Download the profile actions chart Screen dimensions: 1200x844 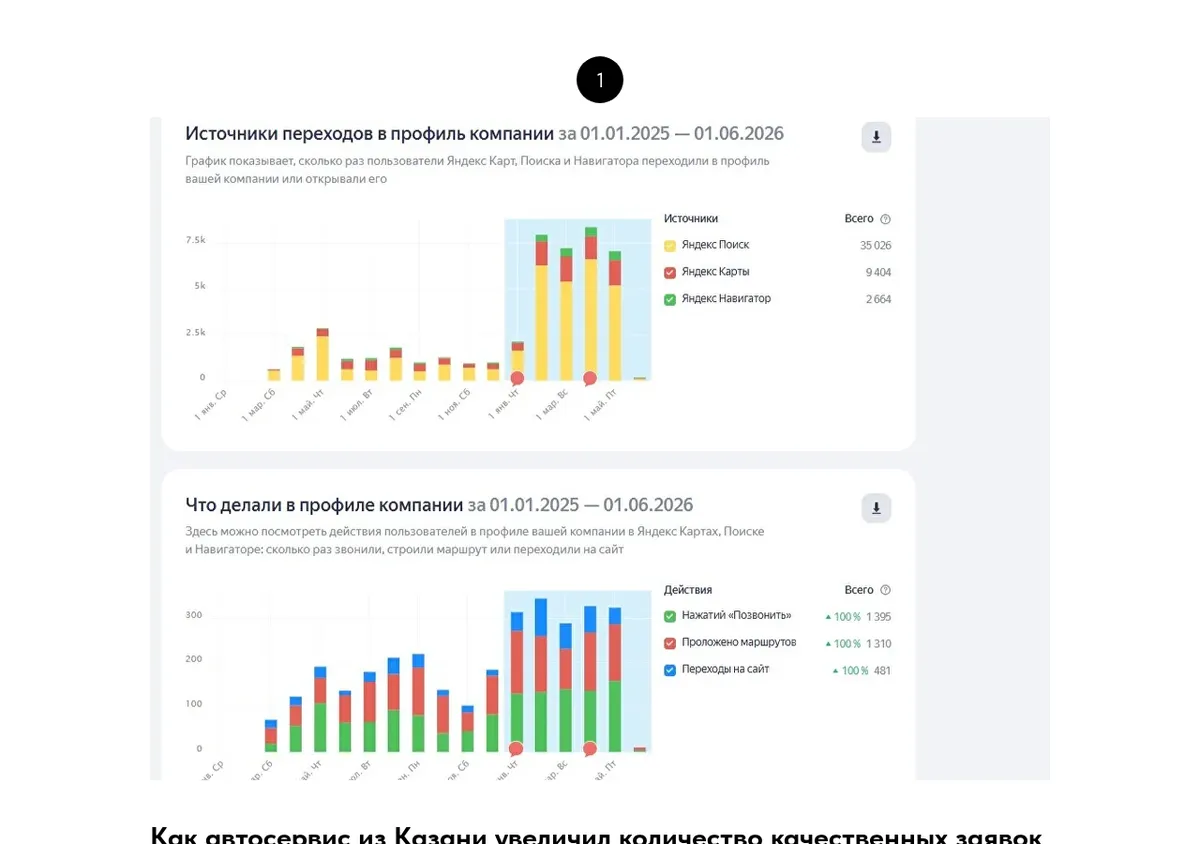point(876,508)
